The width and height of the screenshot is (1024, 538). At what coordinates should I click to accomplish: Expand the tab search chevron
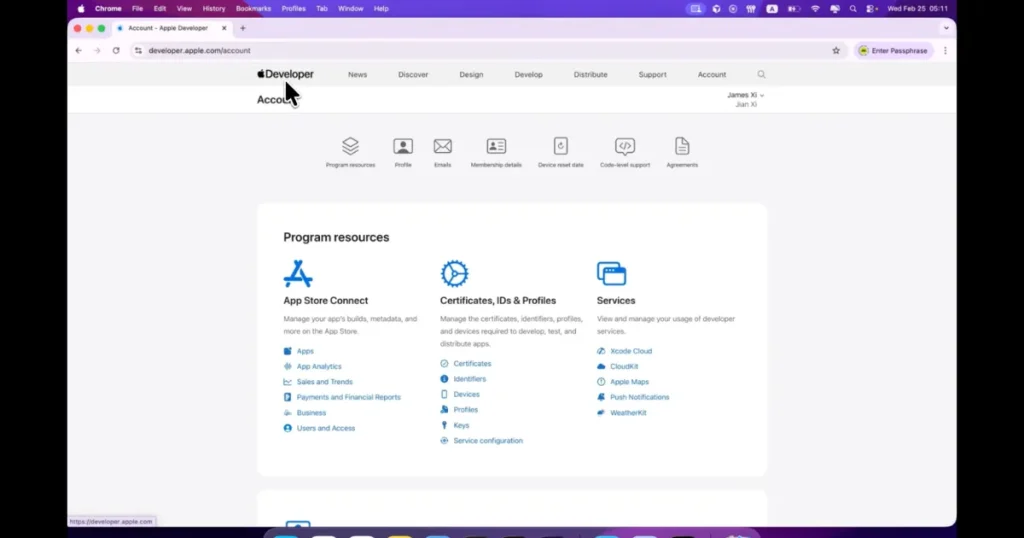[946, 28]
